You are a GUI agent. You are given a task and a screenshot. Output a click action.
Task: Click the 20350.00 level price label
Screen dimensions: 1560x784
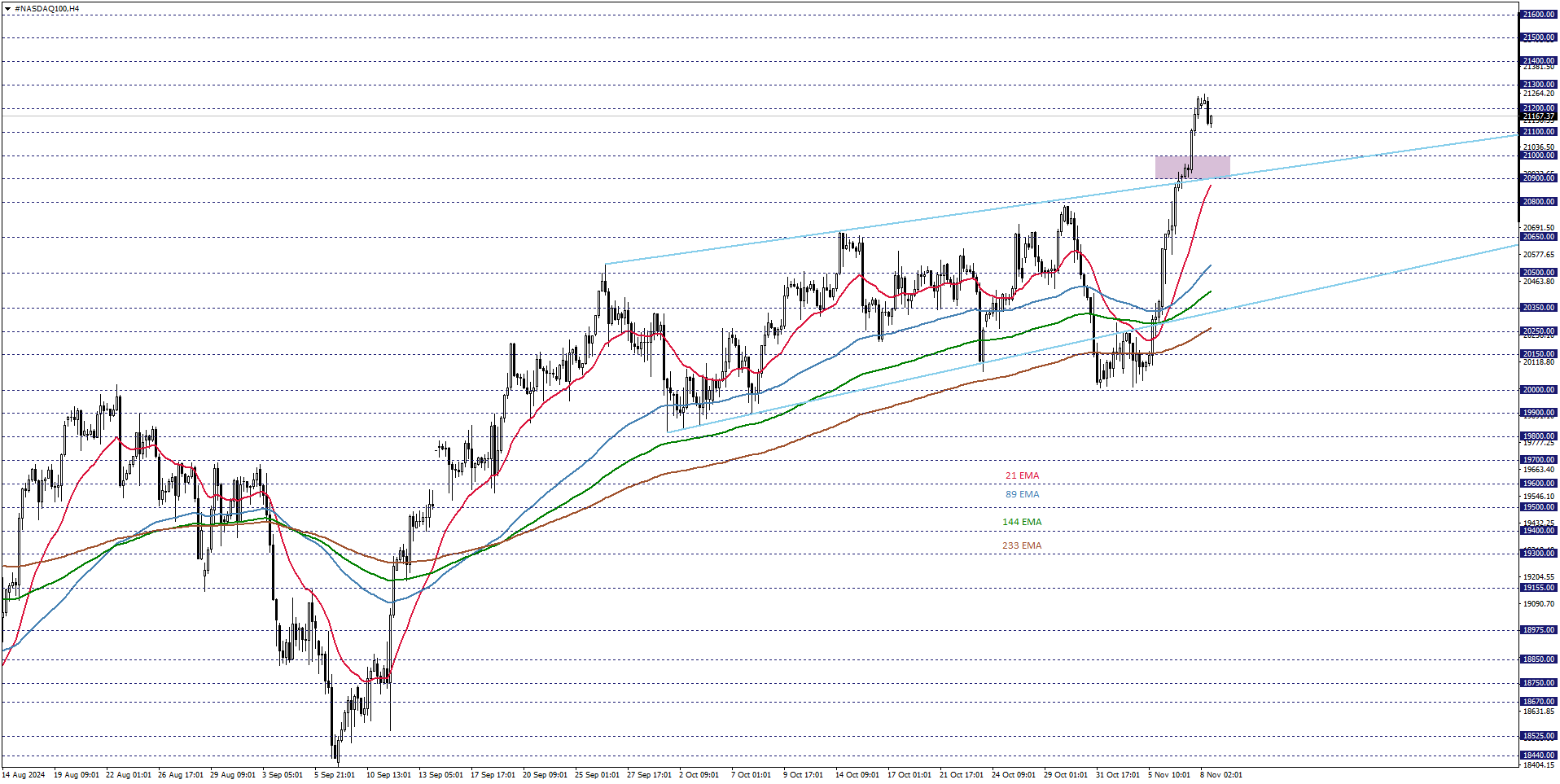pyautogui.click(x=1538, y=308)
